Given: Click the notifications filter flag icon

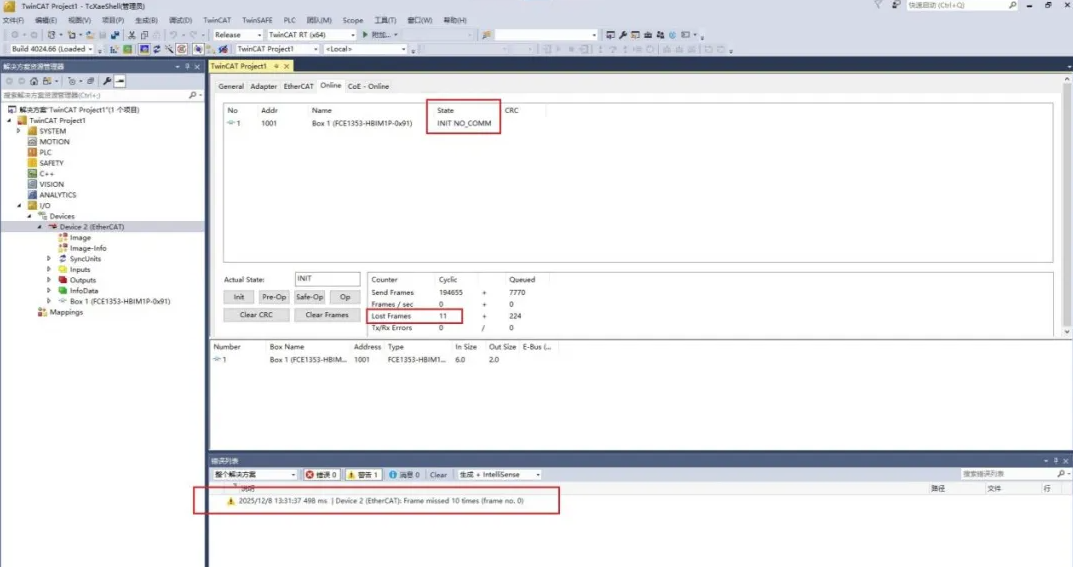Looking at the screenshot, I should point(878,5).
